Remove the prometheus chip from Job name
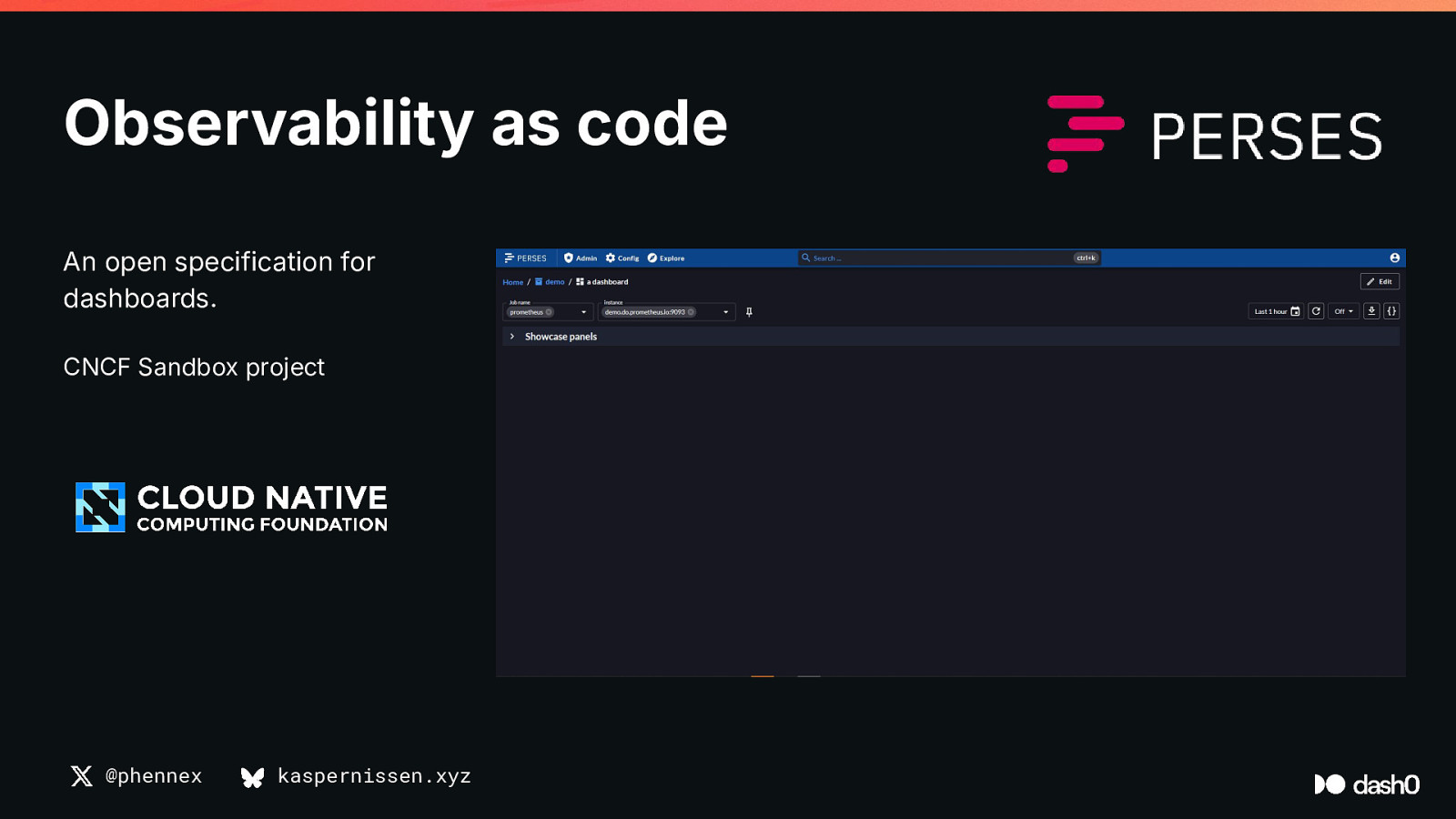Screen dimensions: 1456x819 click(549, 312)
